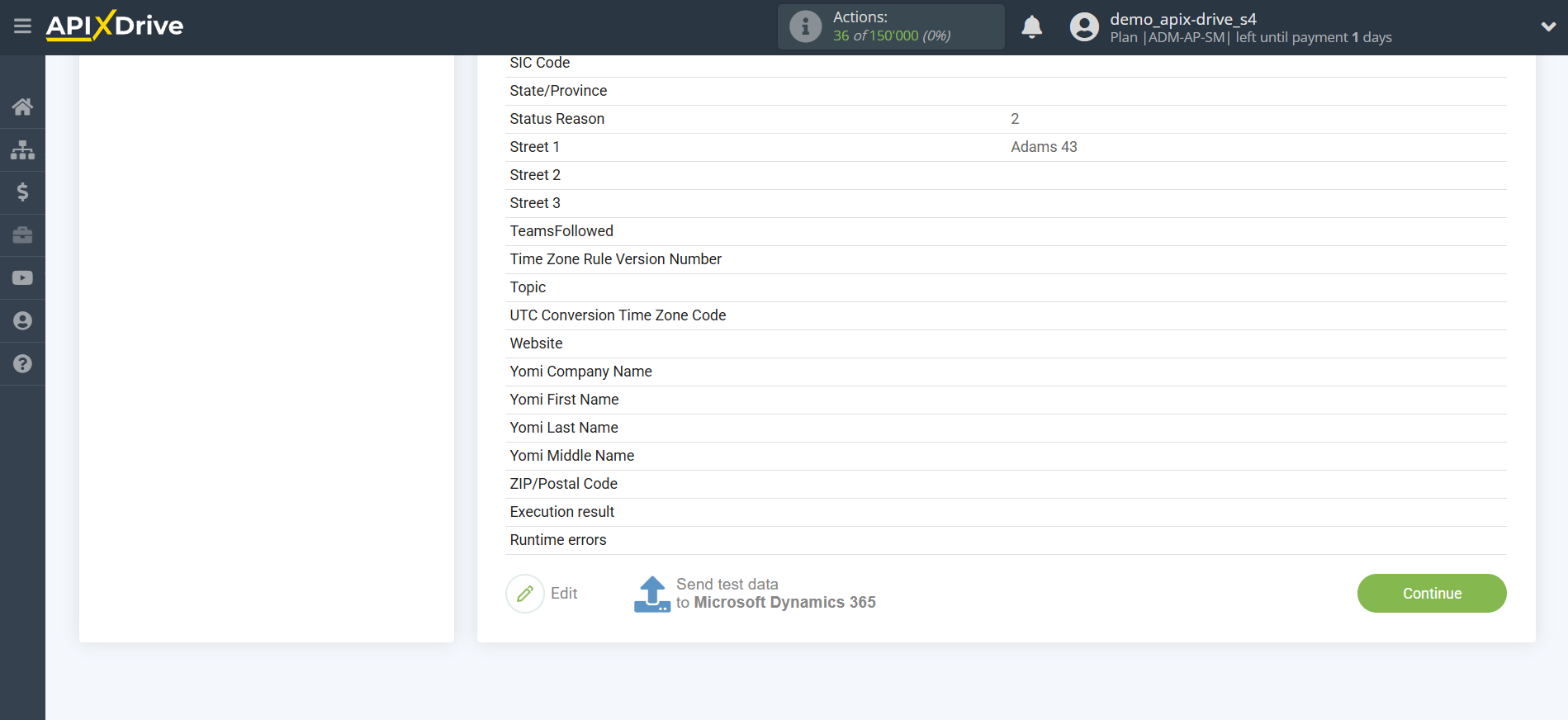Select the Status Reason row label

pyautogui.click(x=557, y=119)
